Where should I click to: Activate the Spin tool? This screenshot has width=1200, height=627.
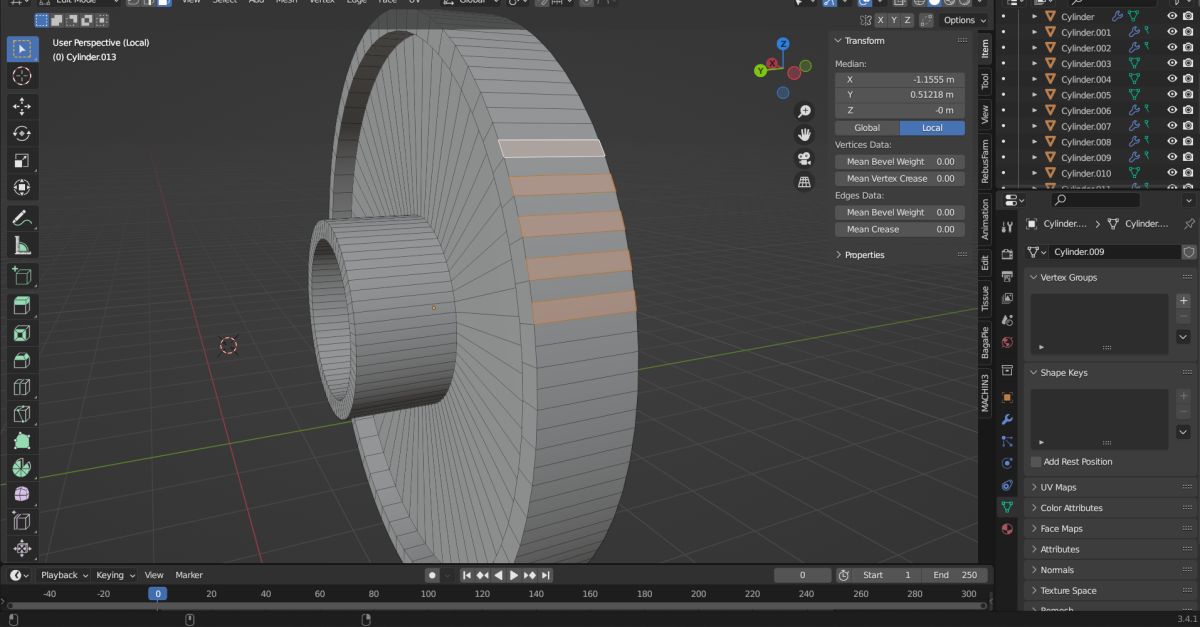[22, 468]
